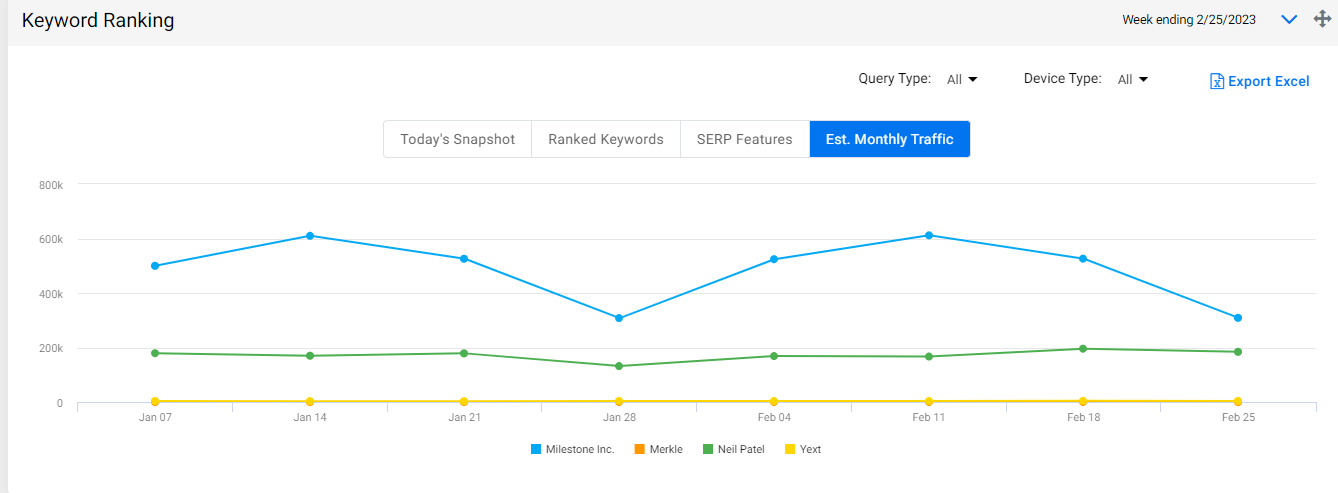Click Neil Patel green point at Jan 21
1338x493 pixels.
464,353
